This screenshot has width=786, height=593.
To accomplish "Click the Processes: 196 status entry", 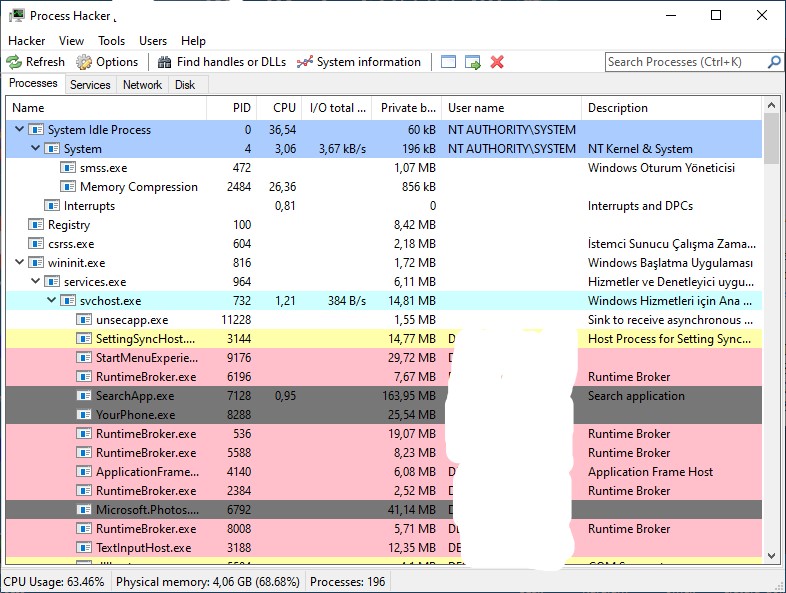I will (347, 581).
